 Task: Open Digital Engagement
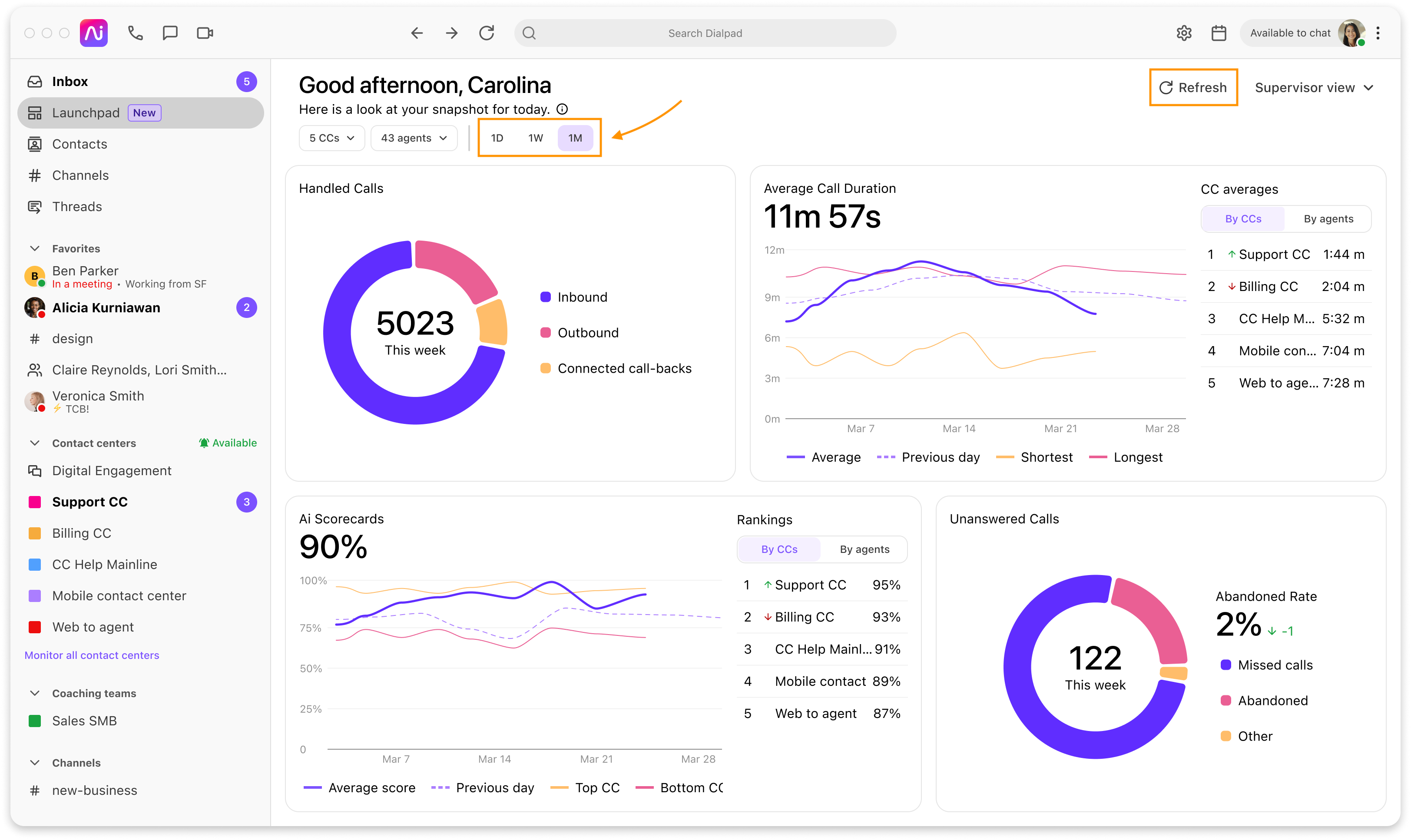pos(140,470)
